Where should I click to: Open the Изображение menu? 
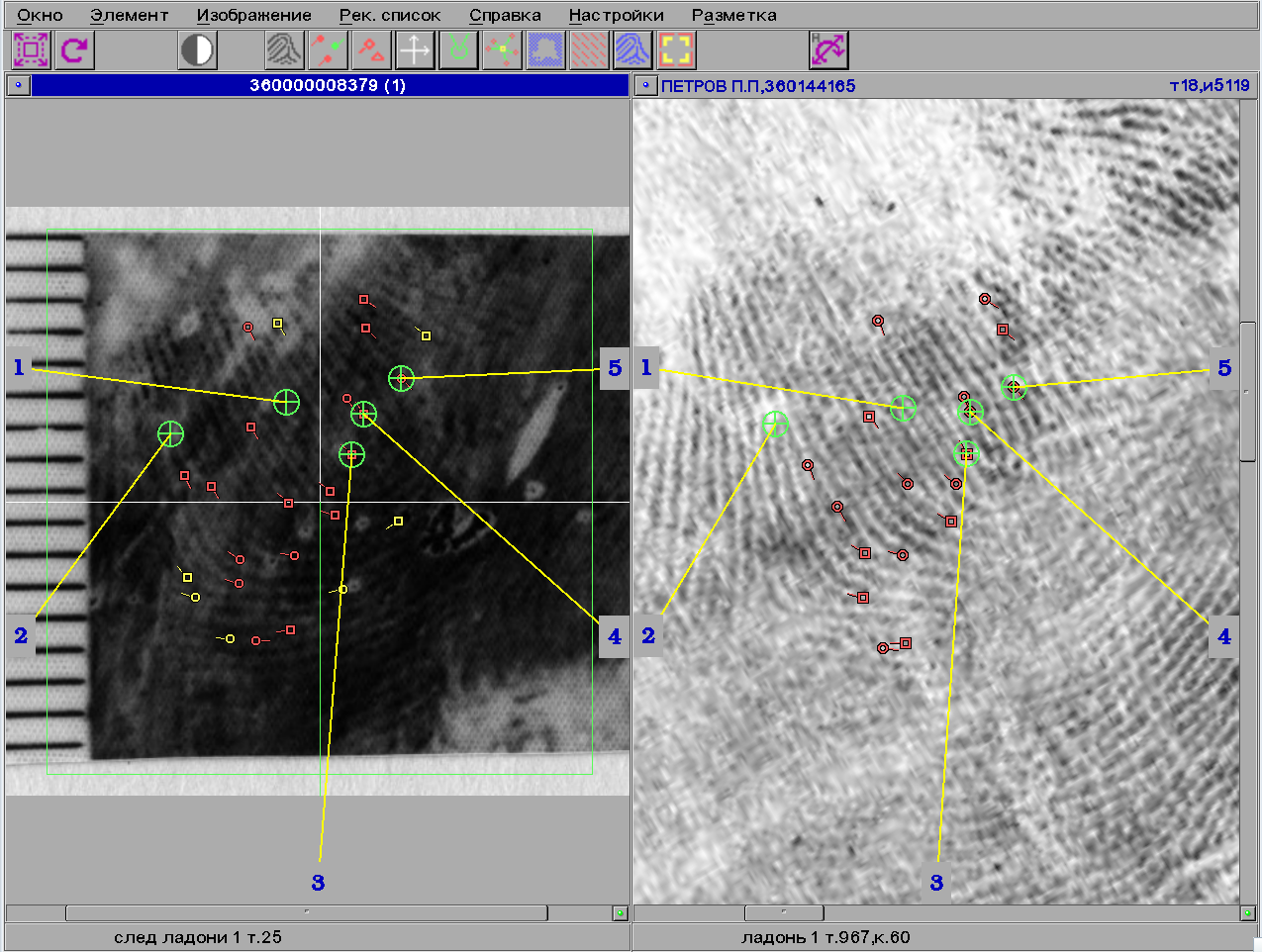click(x=254, y=15)
